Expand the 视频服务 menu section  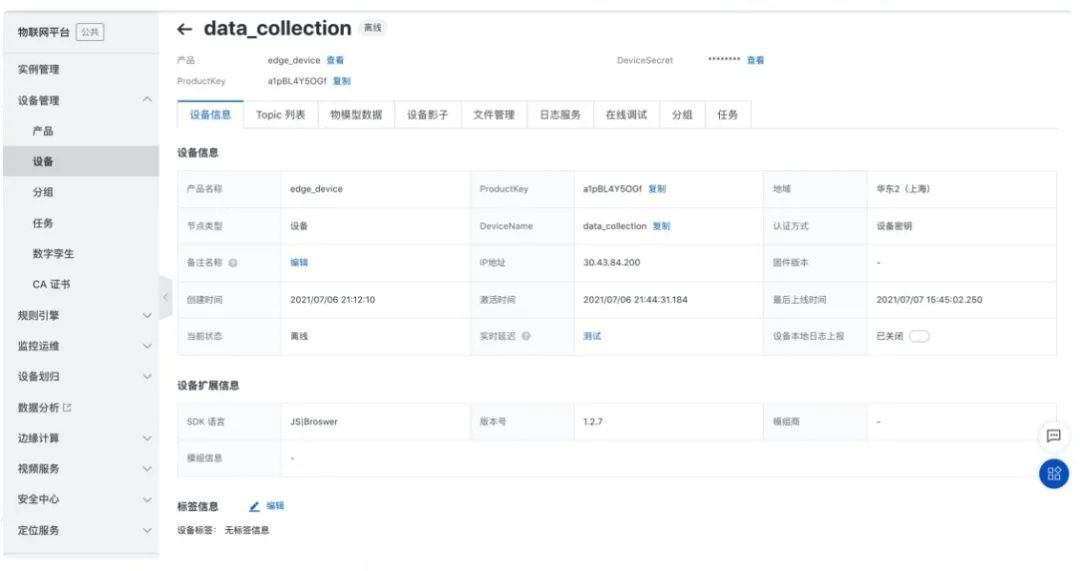click(147, 468)
